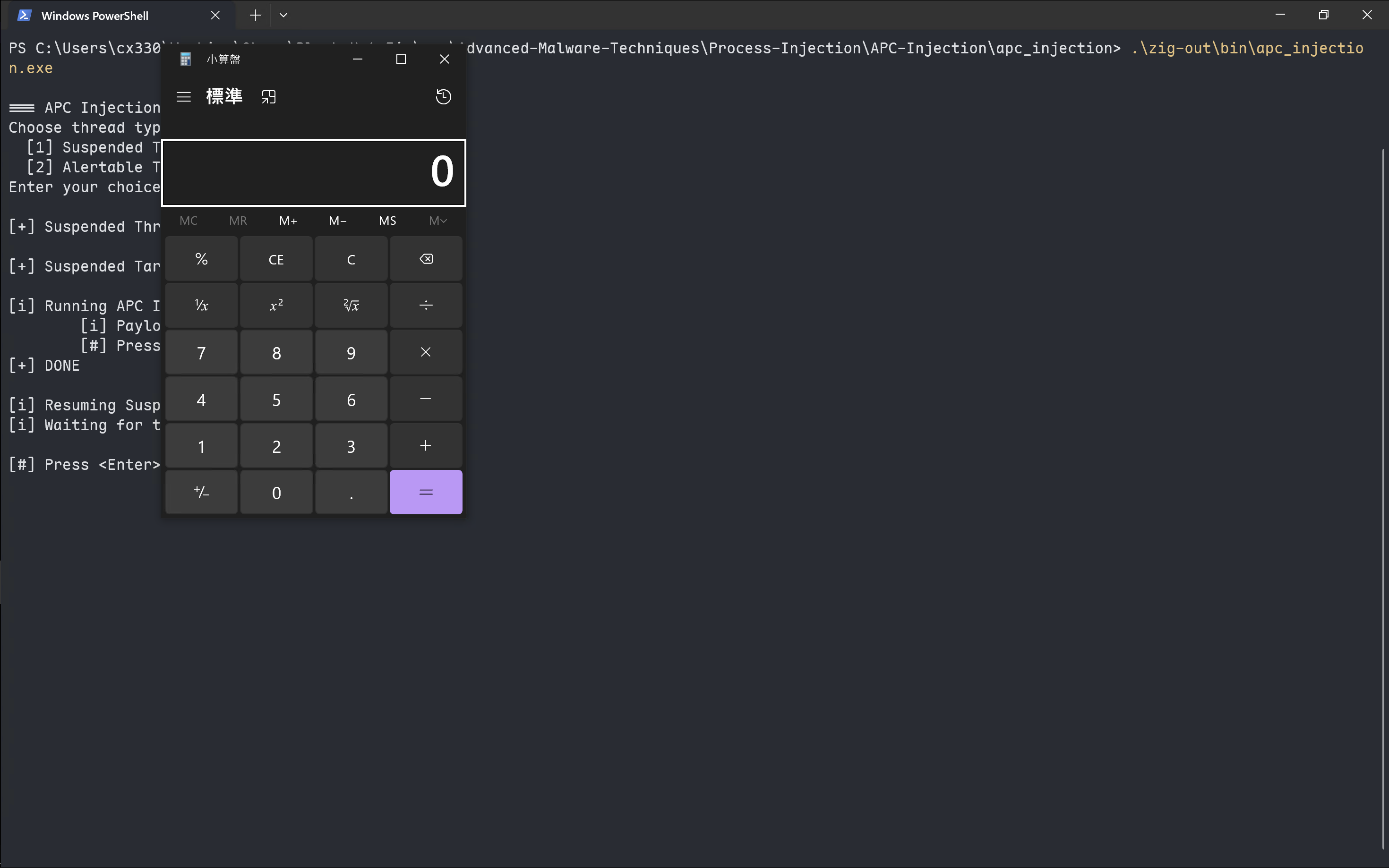Click the divide operator key
This screenshot has height=868, width=1389.
pos(426,306)
